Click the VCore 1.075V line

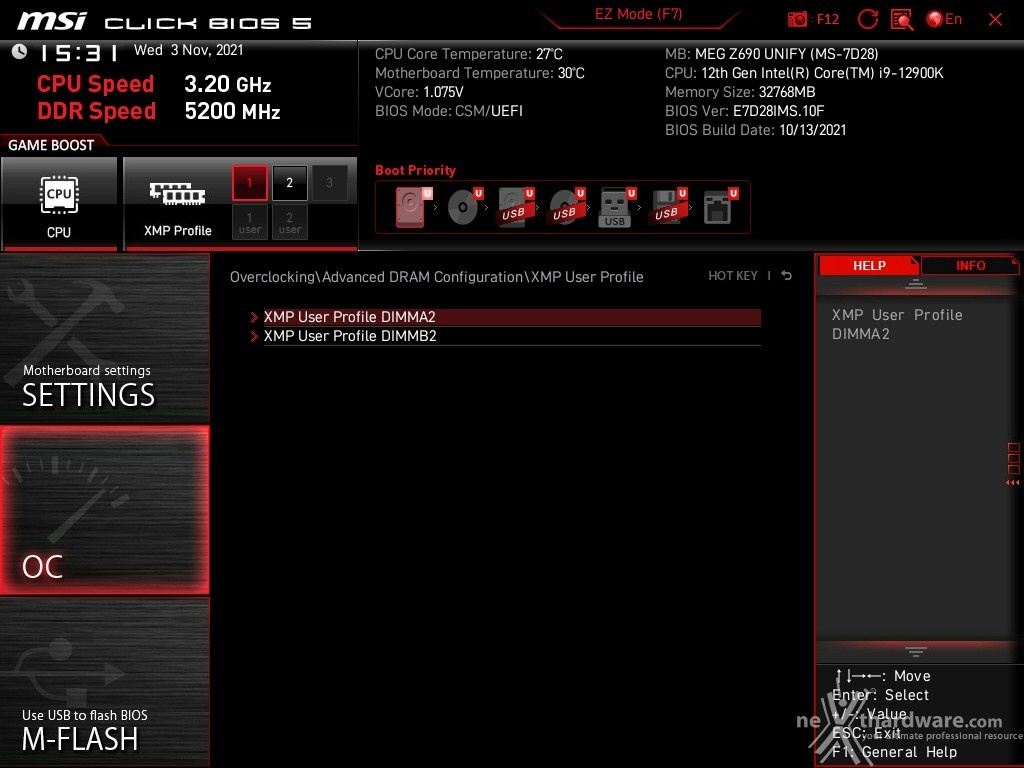point(419,92)
